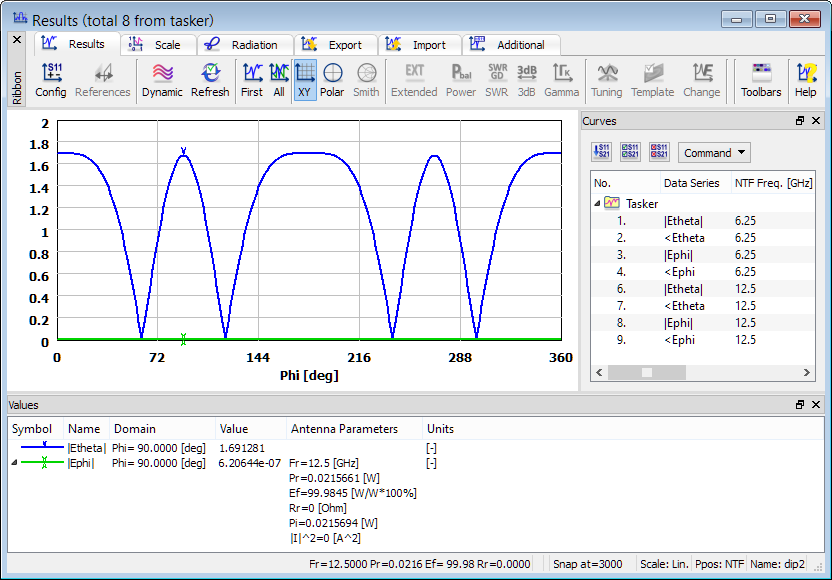Display All curves
The image size is (832, 580).
click(278, 80)
